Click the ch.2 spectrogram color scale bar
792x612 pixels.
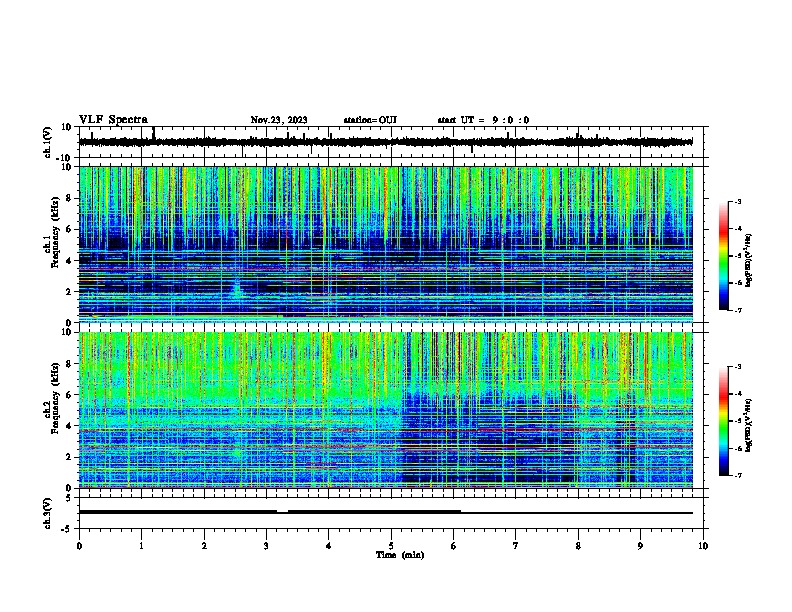(x=724, y=421)
